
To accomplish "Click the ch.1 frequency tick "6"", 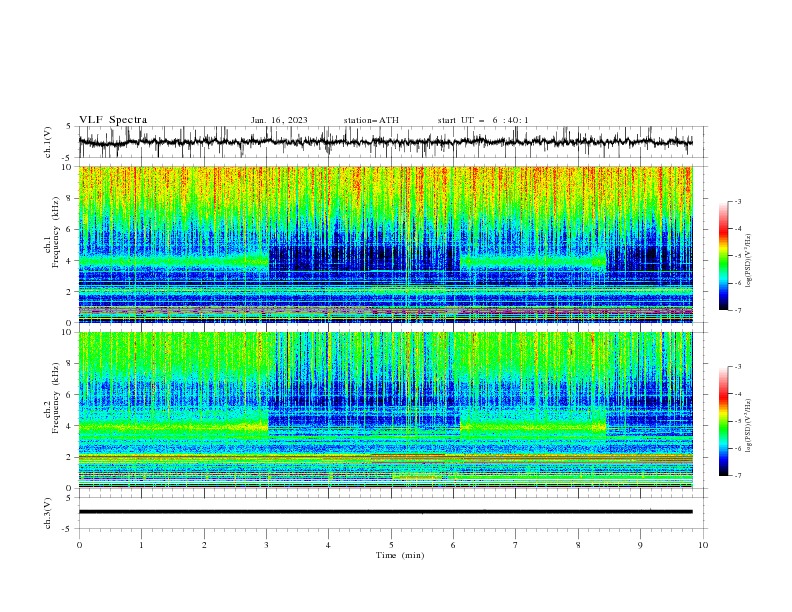I will (70, 229).
